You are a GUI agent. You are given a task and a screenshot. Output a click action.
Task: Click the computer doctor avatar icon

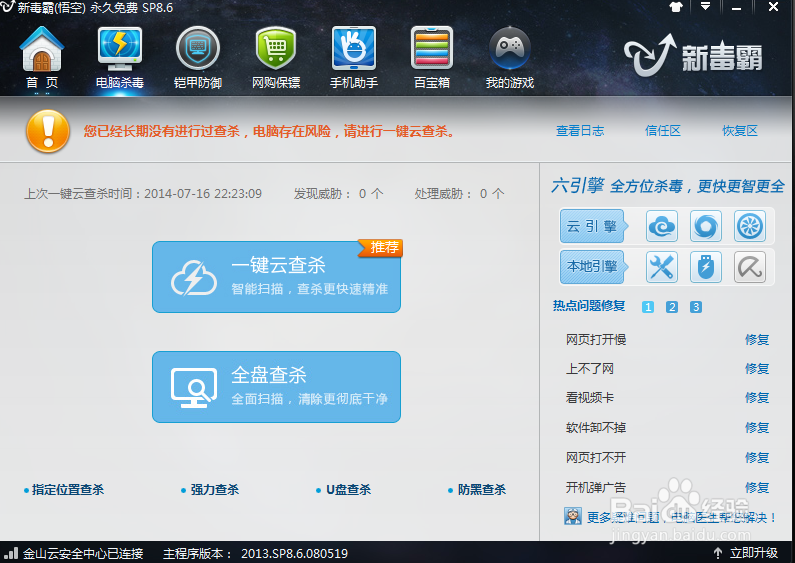[573, 516]
